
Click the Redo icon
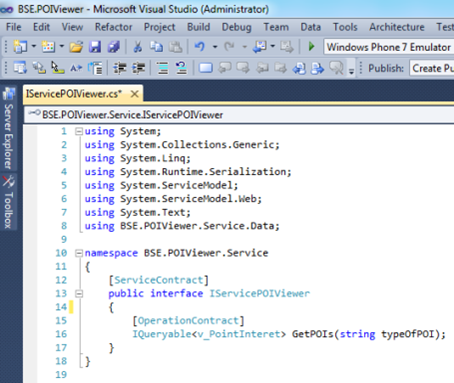(x=229, y=47)
